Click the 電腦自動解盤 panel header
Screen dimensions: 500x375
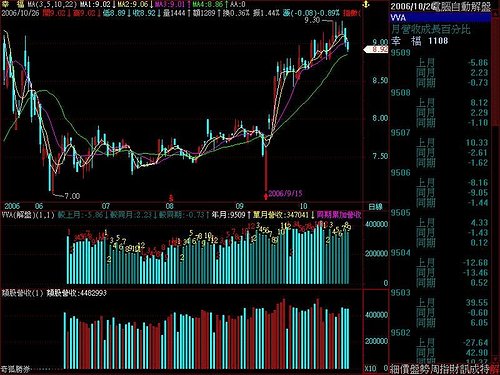(463, 7)
